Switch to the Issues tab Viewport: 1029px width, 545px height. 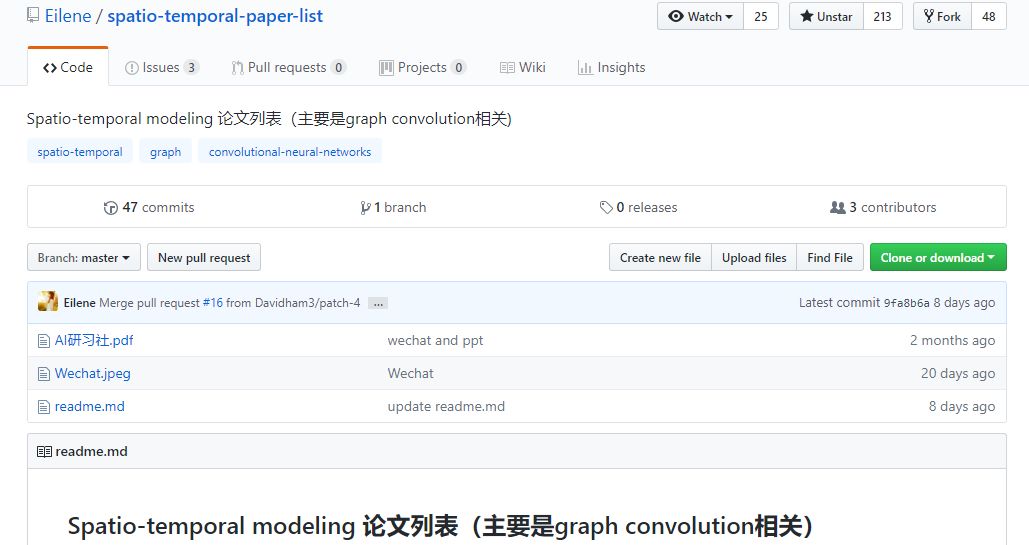point(162,67)
